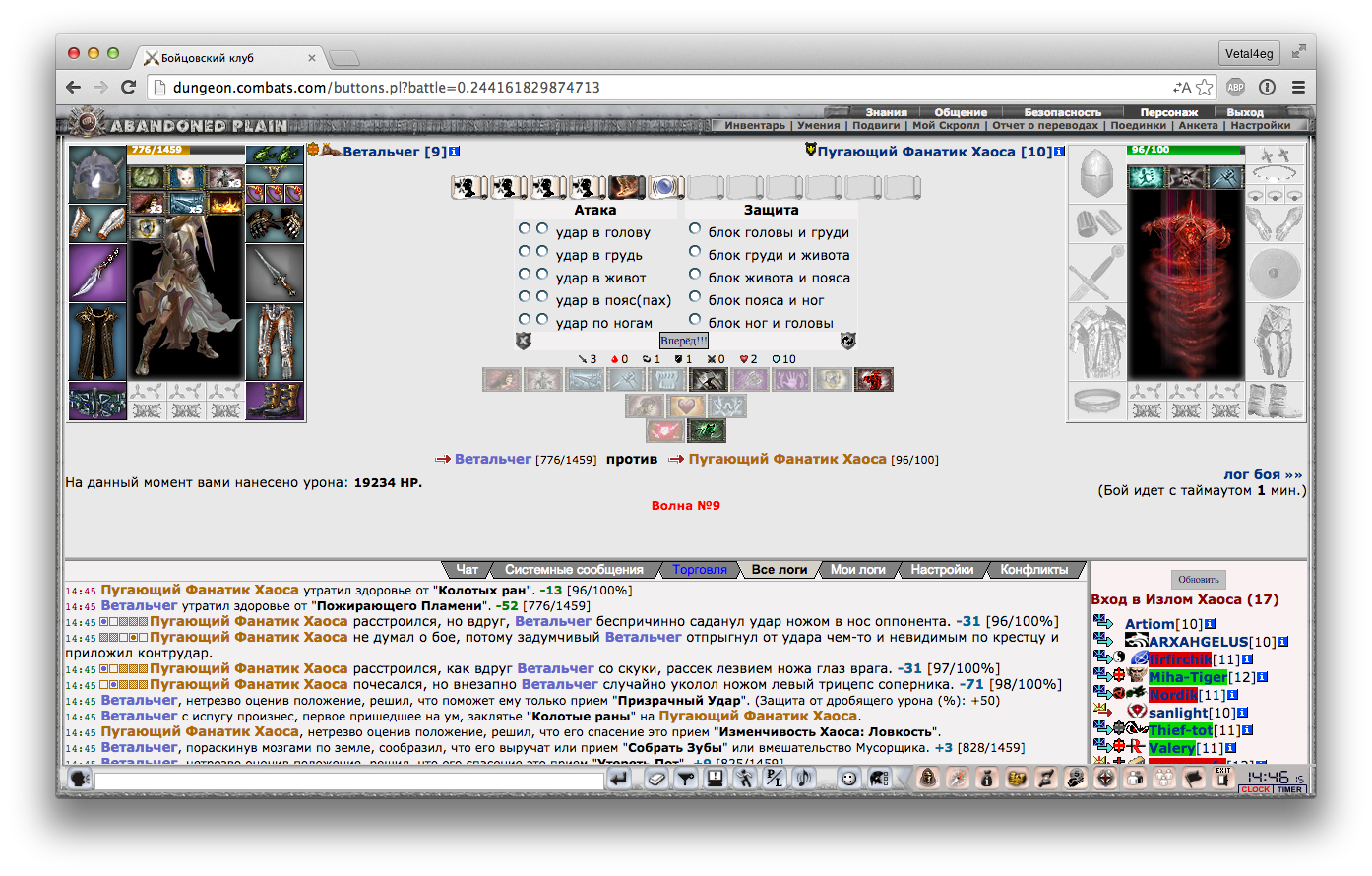Click the browser address bar URL
Image resolution: width=1372 pixels, height=876 pixels.
(386, 88)
